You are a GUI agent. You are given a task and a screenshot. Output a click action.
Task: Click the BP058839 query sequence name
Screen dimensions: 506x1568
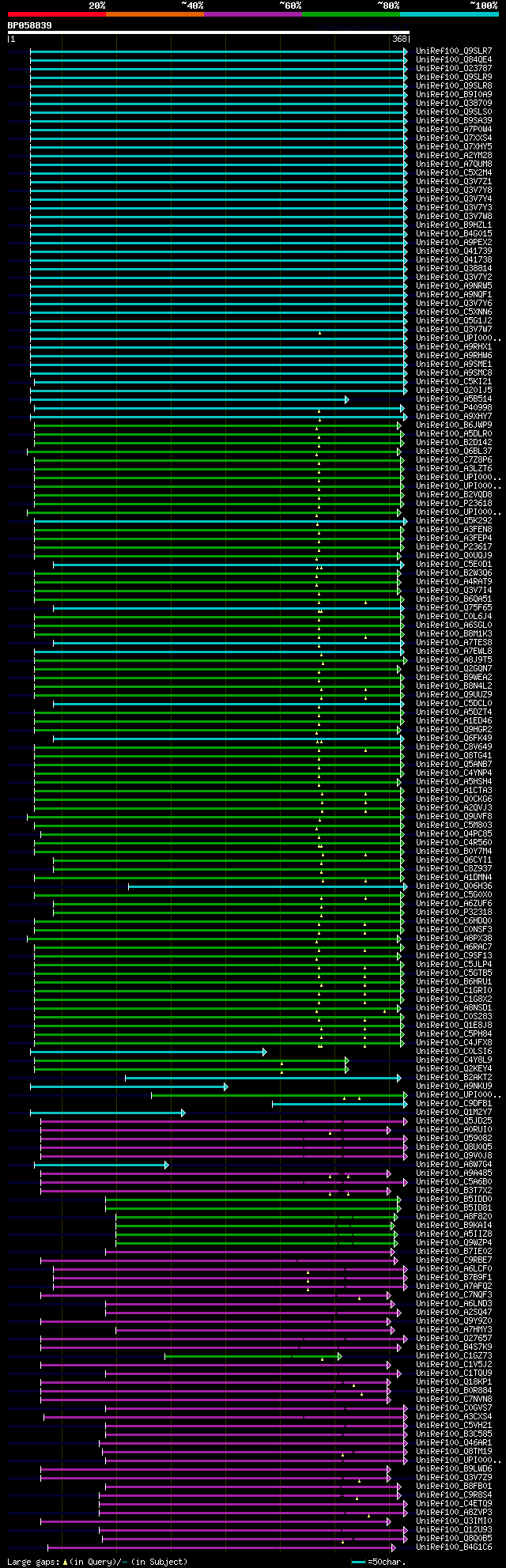(30, 25)
